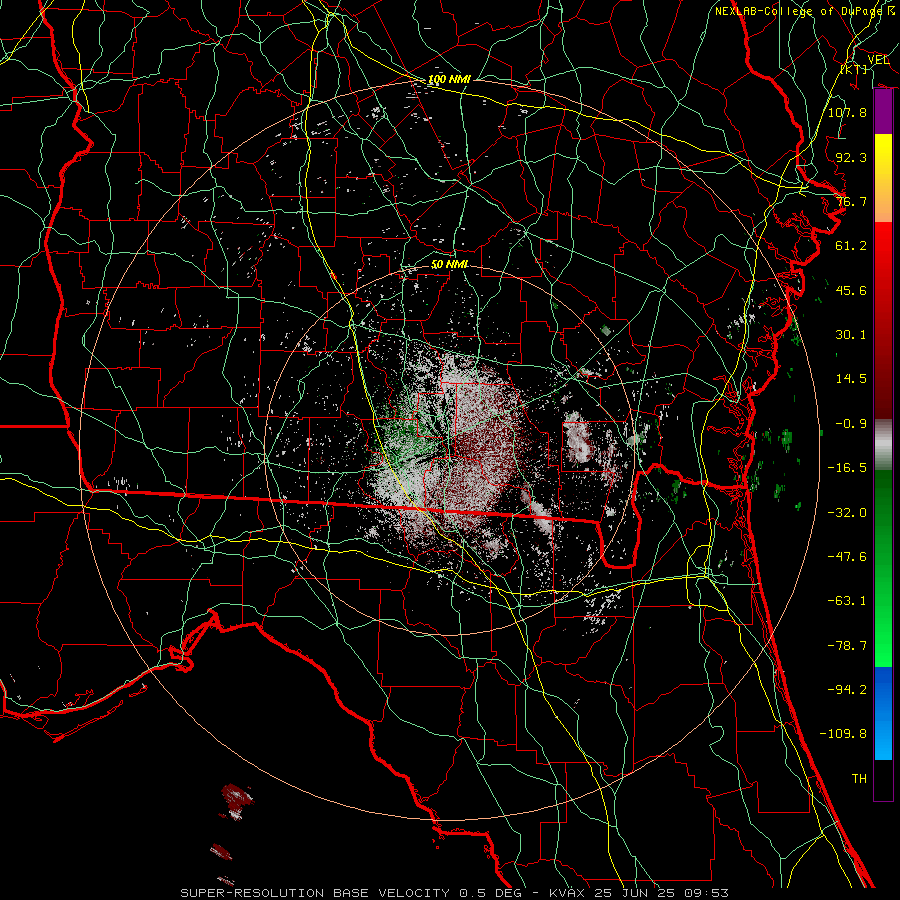Click "SUPER-RESOLUTION BASE VELOCITY" in the caption
This screenshot has width=900, height=900.
[x=315, y=893]
